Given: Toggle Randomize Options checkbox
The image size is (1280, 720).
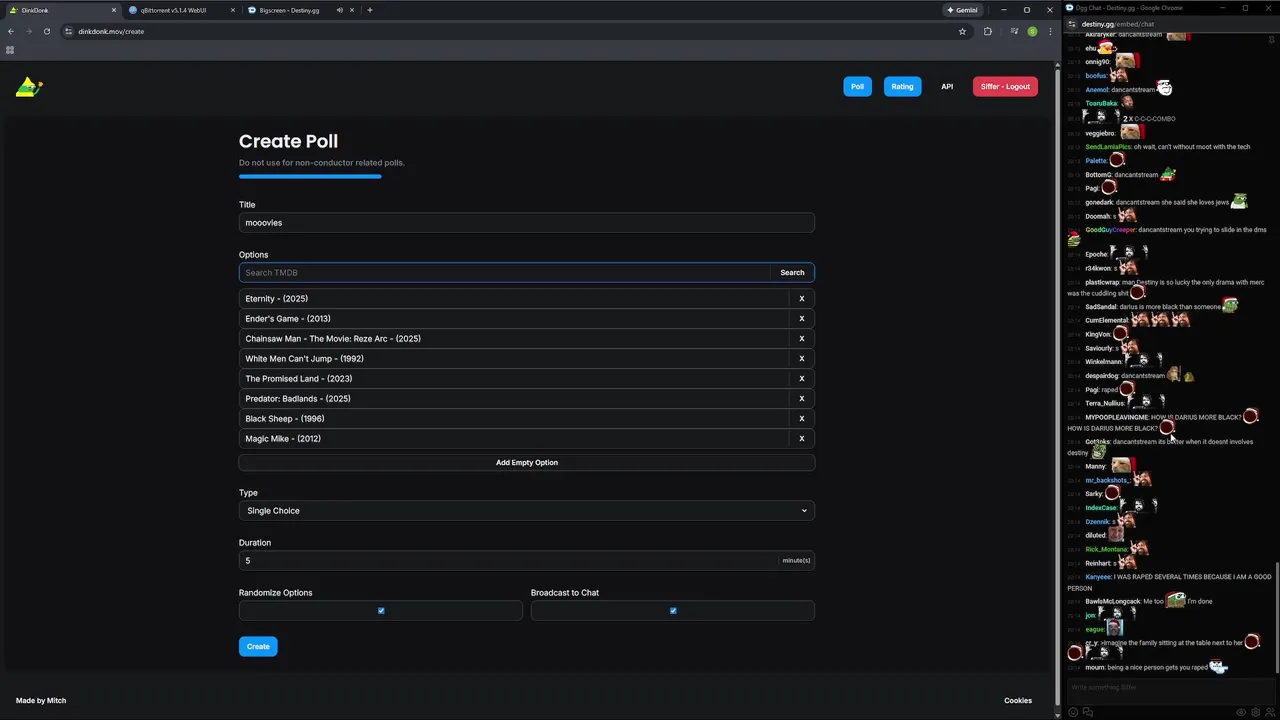Looking at the screenshot, I should point(381,610).
